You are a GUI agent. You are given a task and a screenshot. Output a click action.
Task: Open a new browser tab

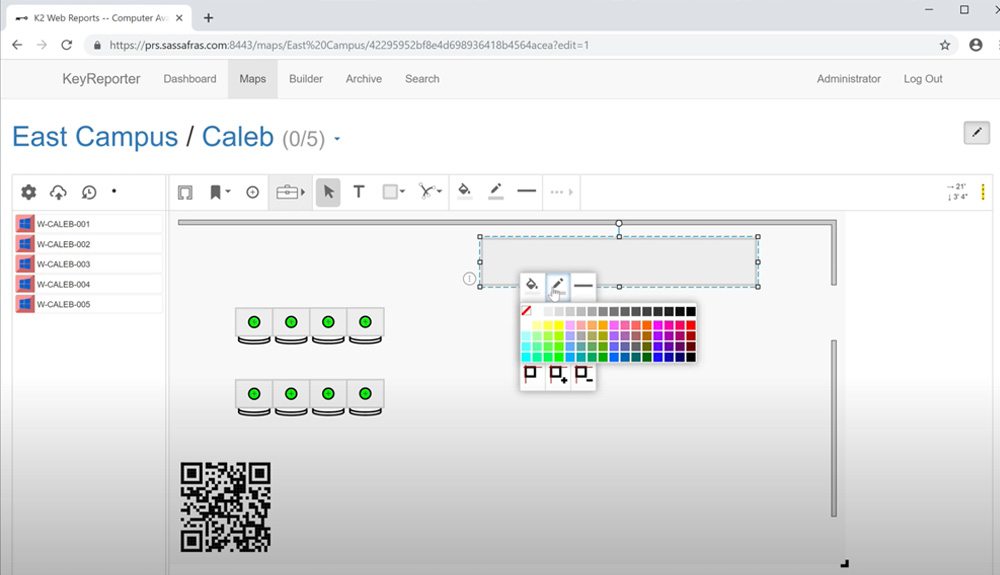(209, 18)
